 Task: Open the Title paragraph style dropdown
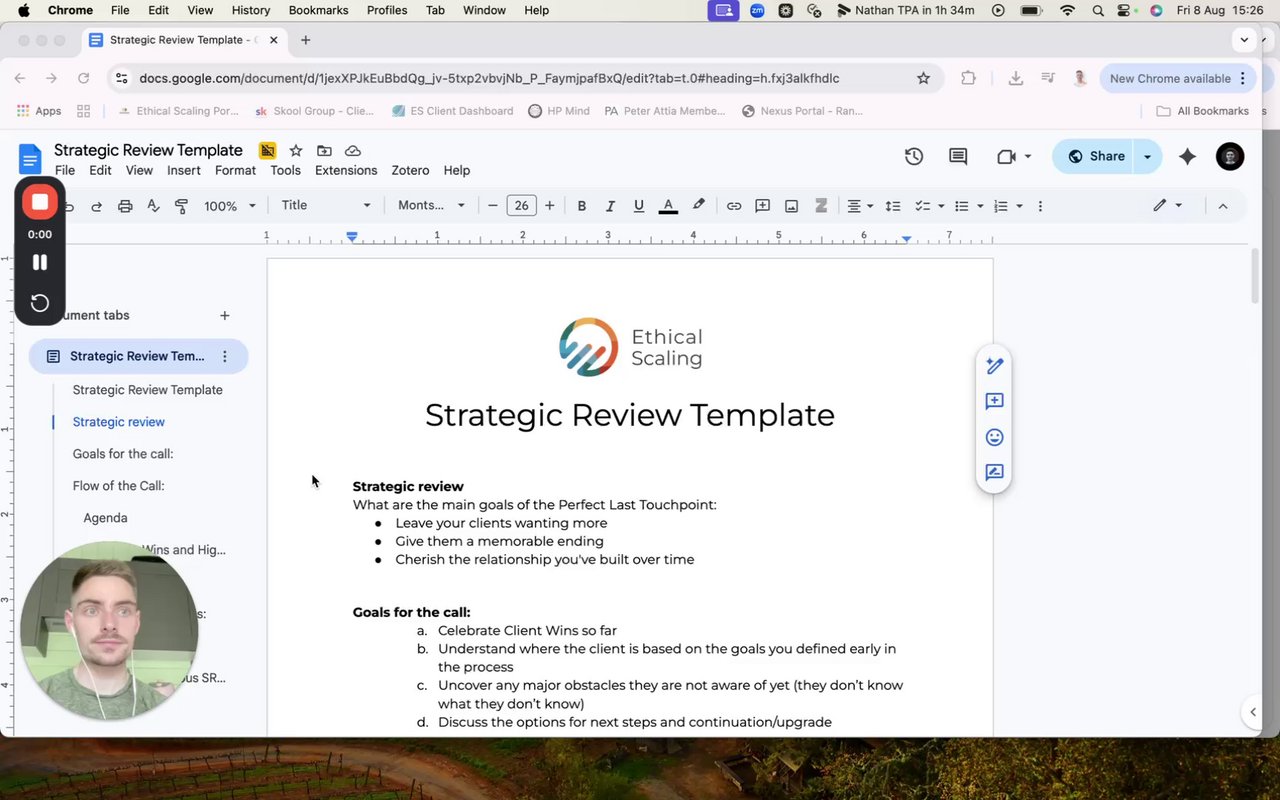click(x=326, y=205)
